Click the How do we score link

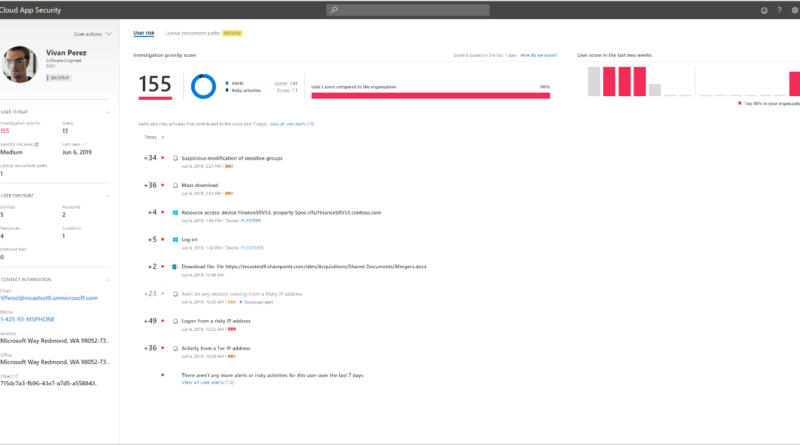pyautogui.click(x=538, y=55)
